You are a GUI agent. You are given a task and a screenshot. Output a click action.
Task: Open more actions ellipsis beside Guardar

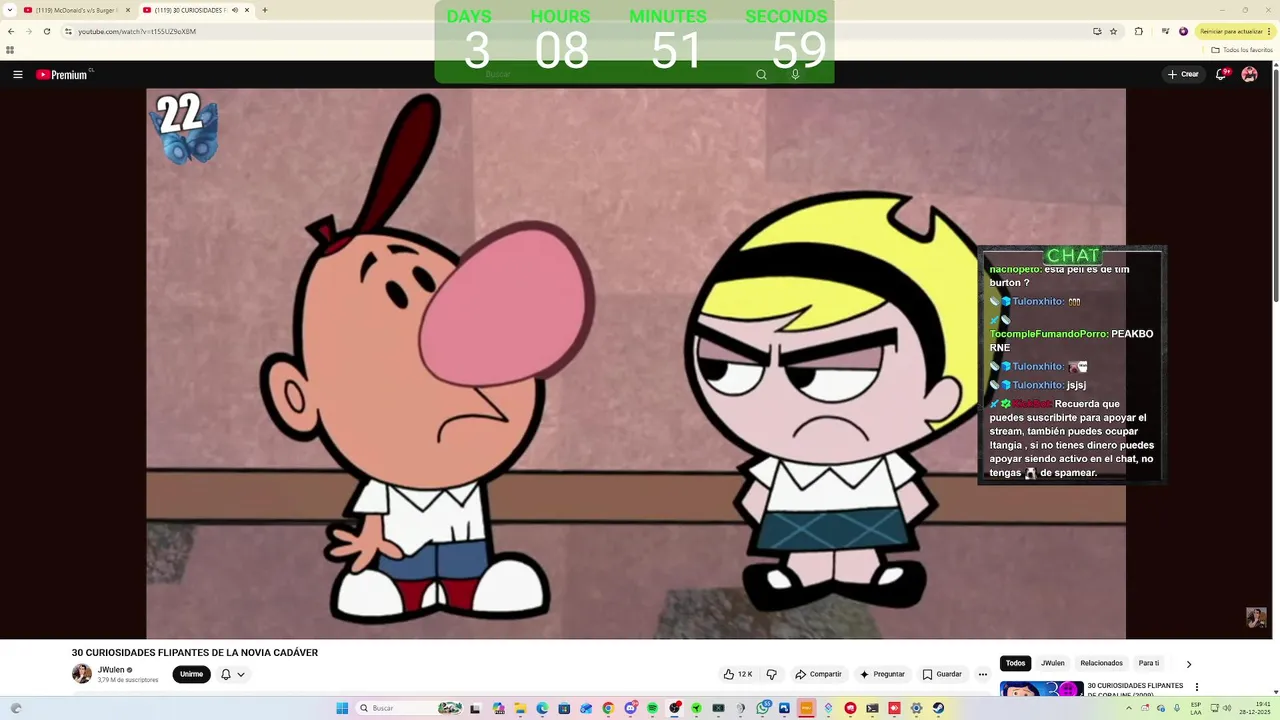point(983,674)
